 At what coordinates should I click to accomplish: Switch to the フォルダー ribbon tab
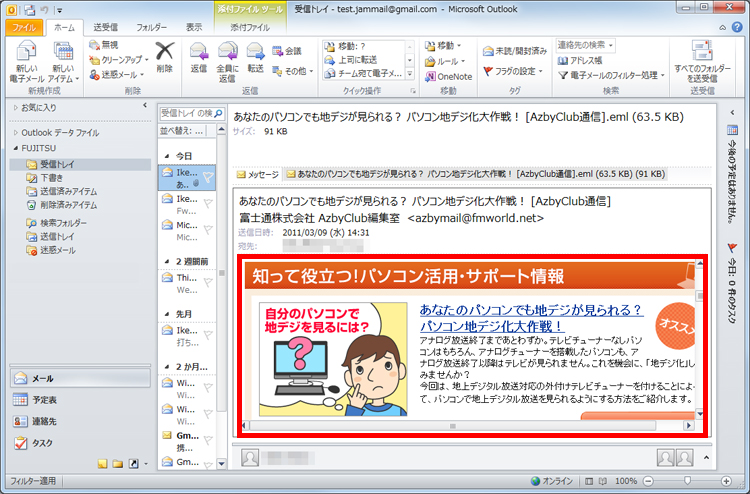click(x=152, y=27)
